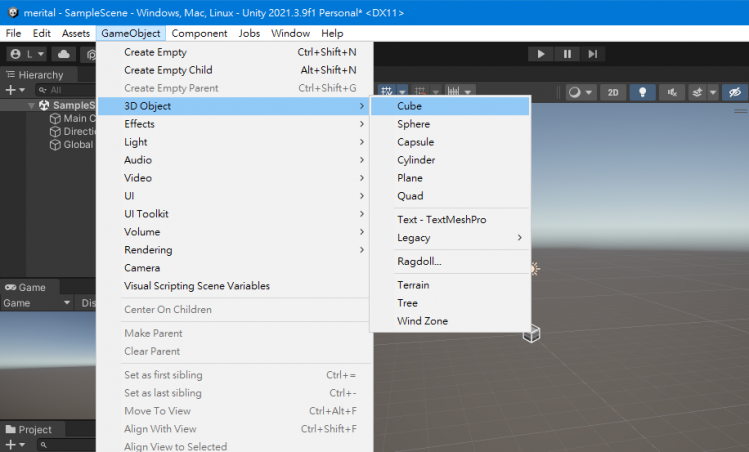Image resolution: width=749 pixels, height=452 pixels.
Task: Toggle 2D view mode
Action: tap(613, 92)
